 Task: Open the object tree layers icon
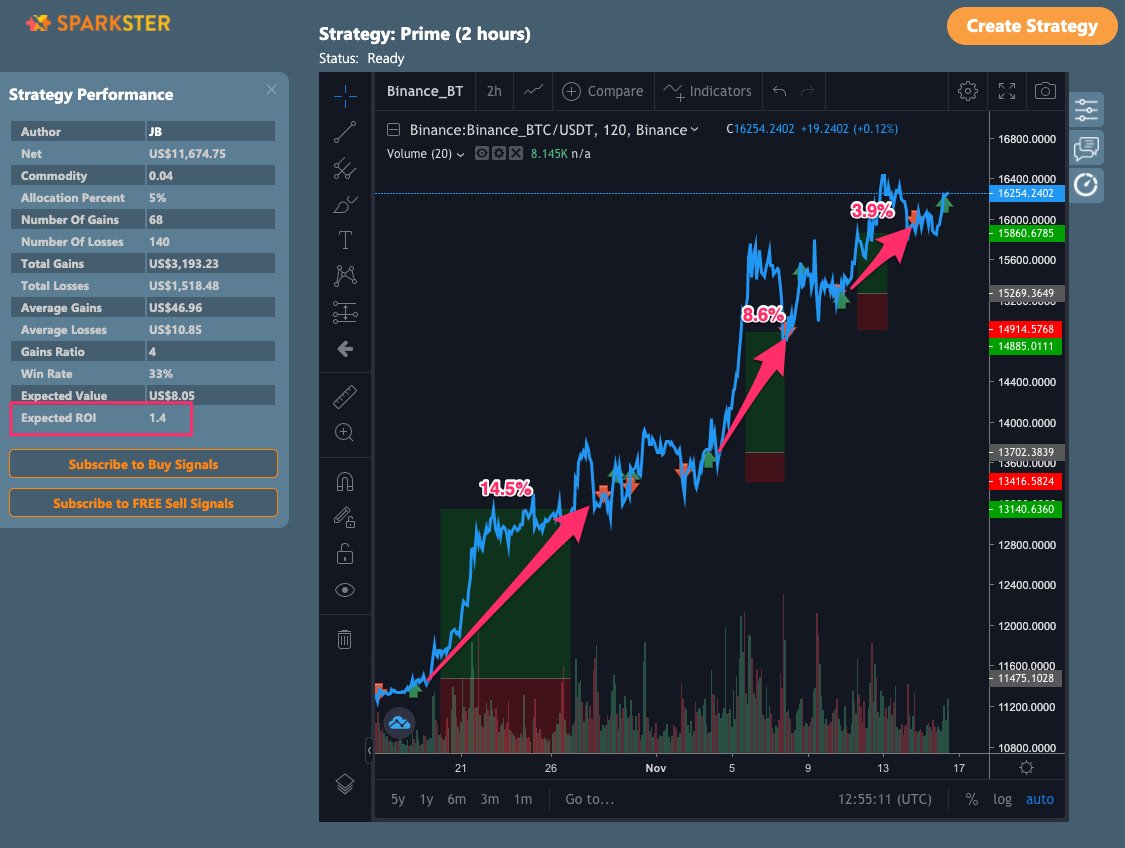(x=345, y=784)
